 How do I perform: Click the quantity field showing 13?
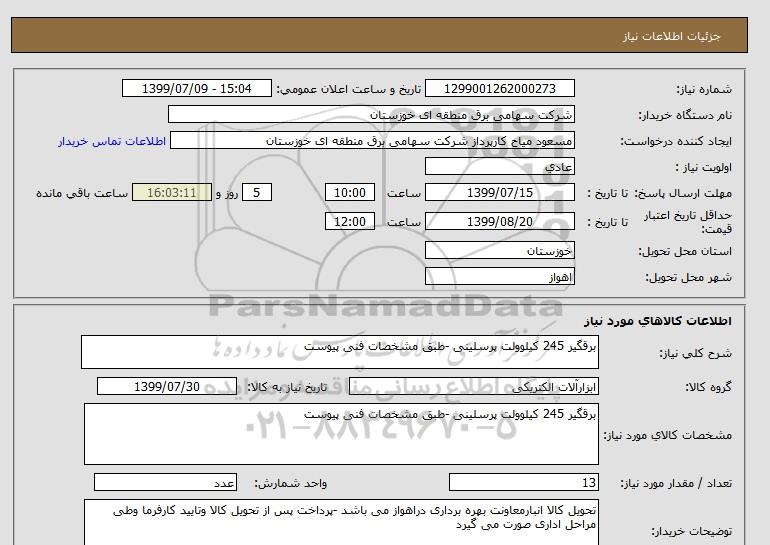pyautogui.click(x=523, y=482)
